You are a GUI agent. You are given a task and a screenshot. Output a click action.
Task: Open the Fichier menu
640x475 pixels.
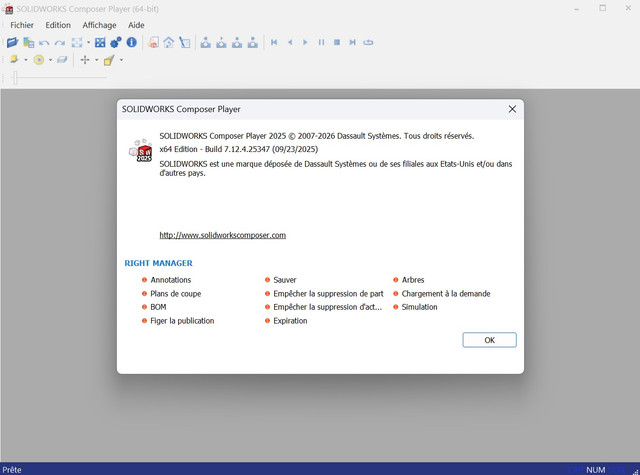point(22,25)
